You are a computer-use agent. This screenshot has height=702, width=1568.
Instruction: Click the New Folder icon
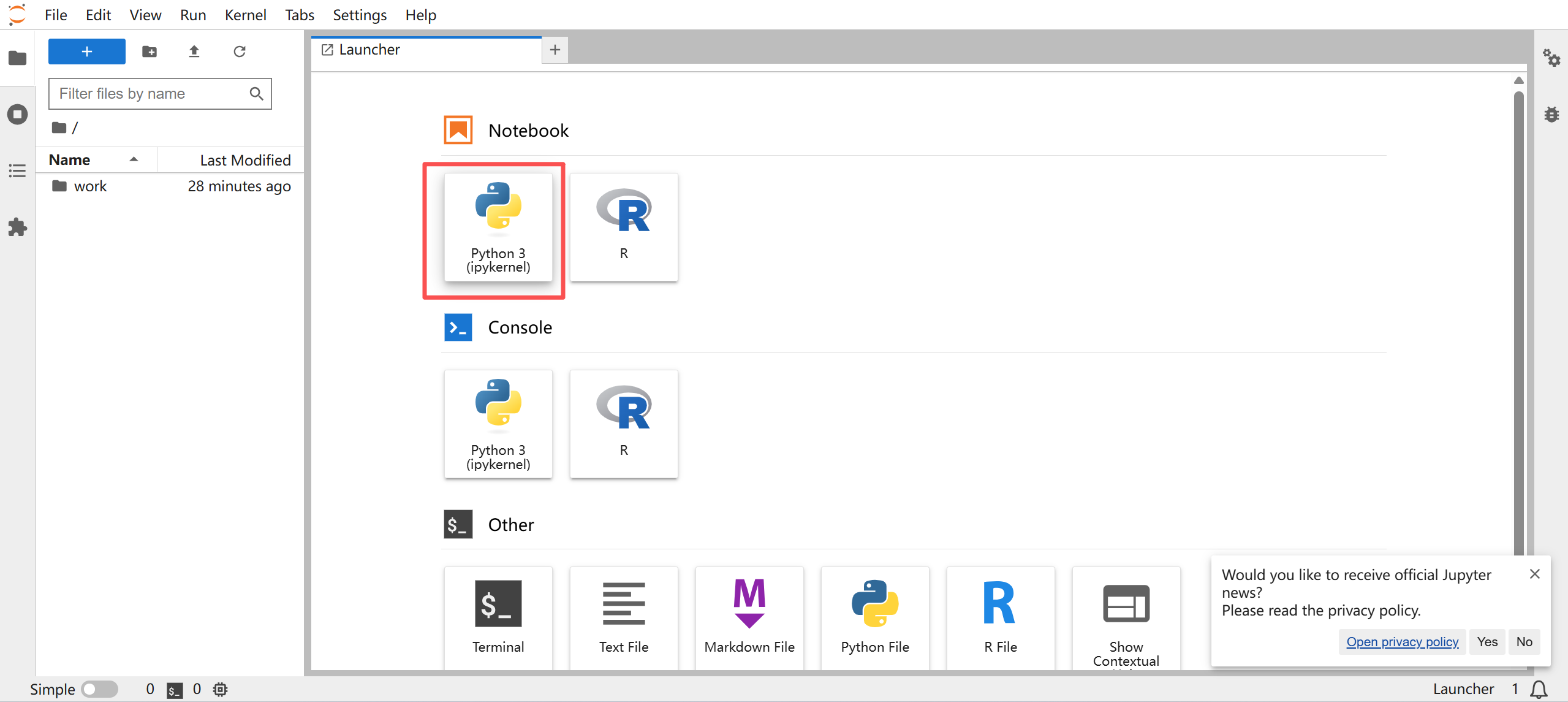150,52
